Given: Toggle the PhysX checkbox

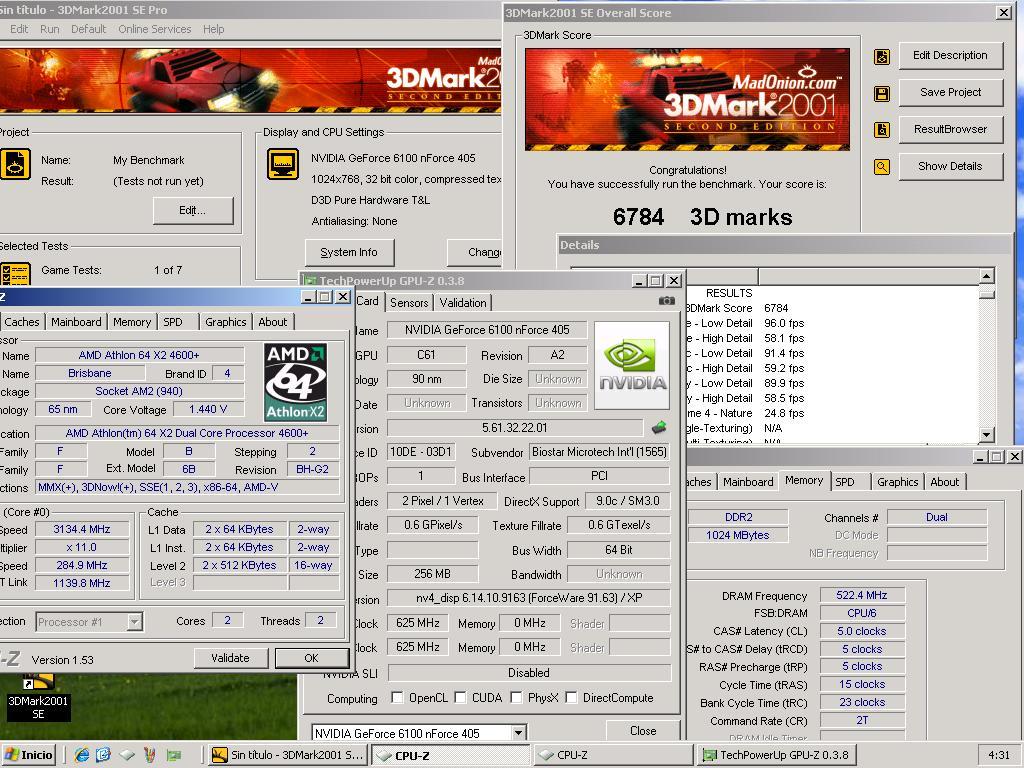Looking at the screenshot, I should pyautogui.click(x=516, y=697).
